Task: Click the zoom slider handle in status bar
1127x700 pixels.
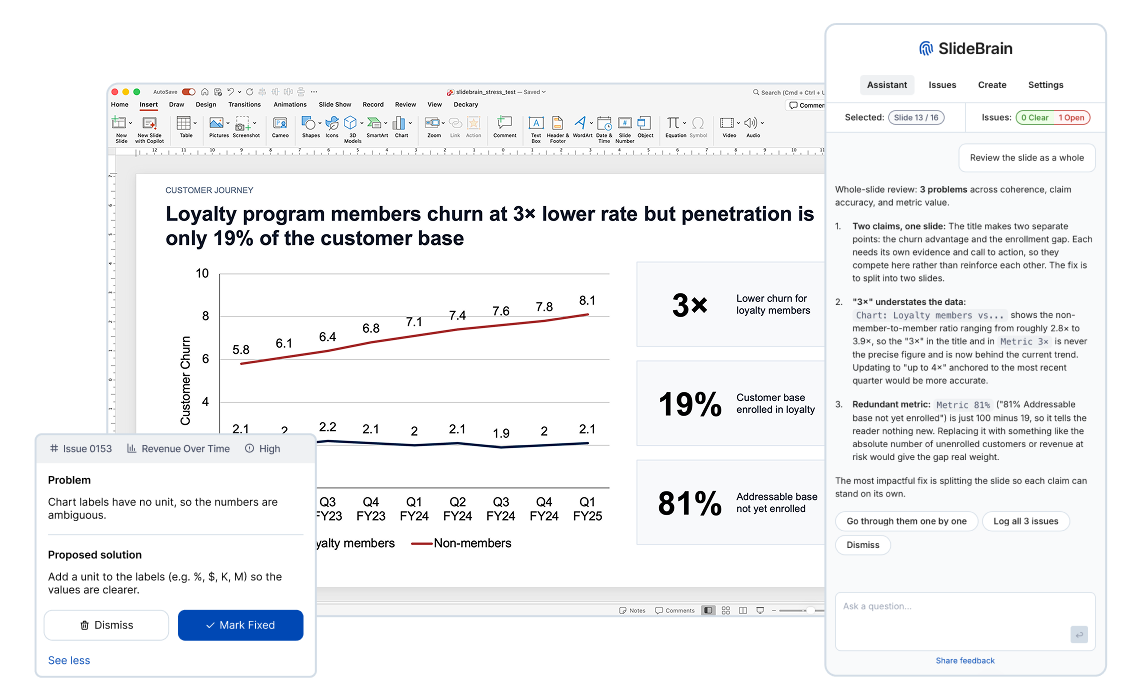Action: 810,610
